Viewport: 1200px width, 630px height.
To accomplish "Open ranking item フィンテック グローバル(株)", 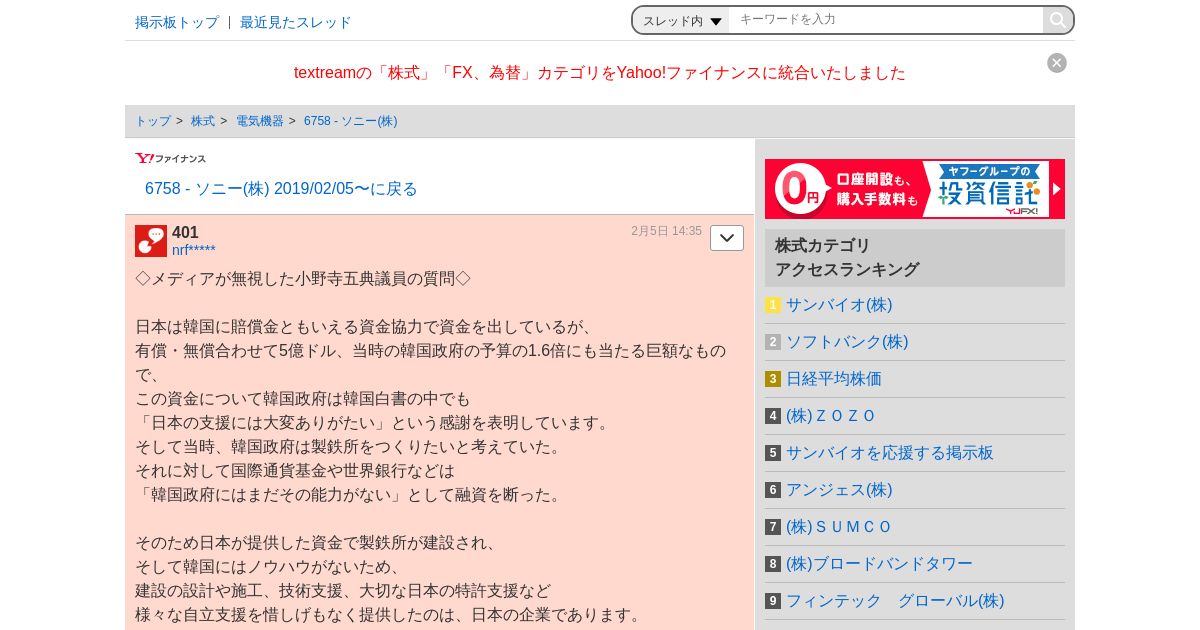I will pyautogui.click(x=895, y=601).
